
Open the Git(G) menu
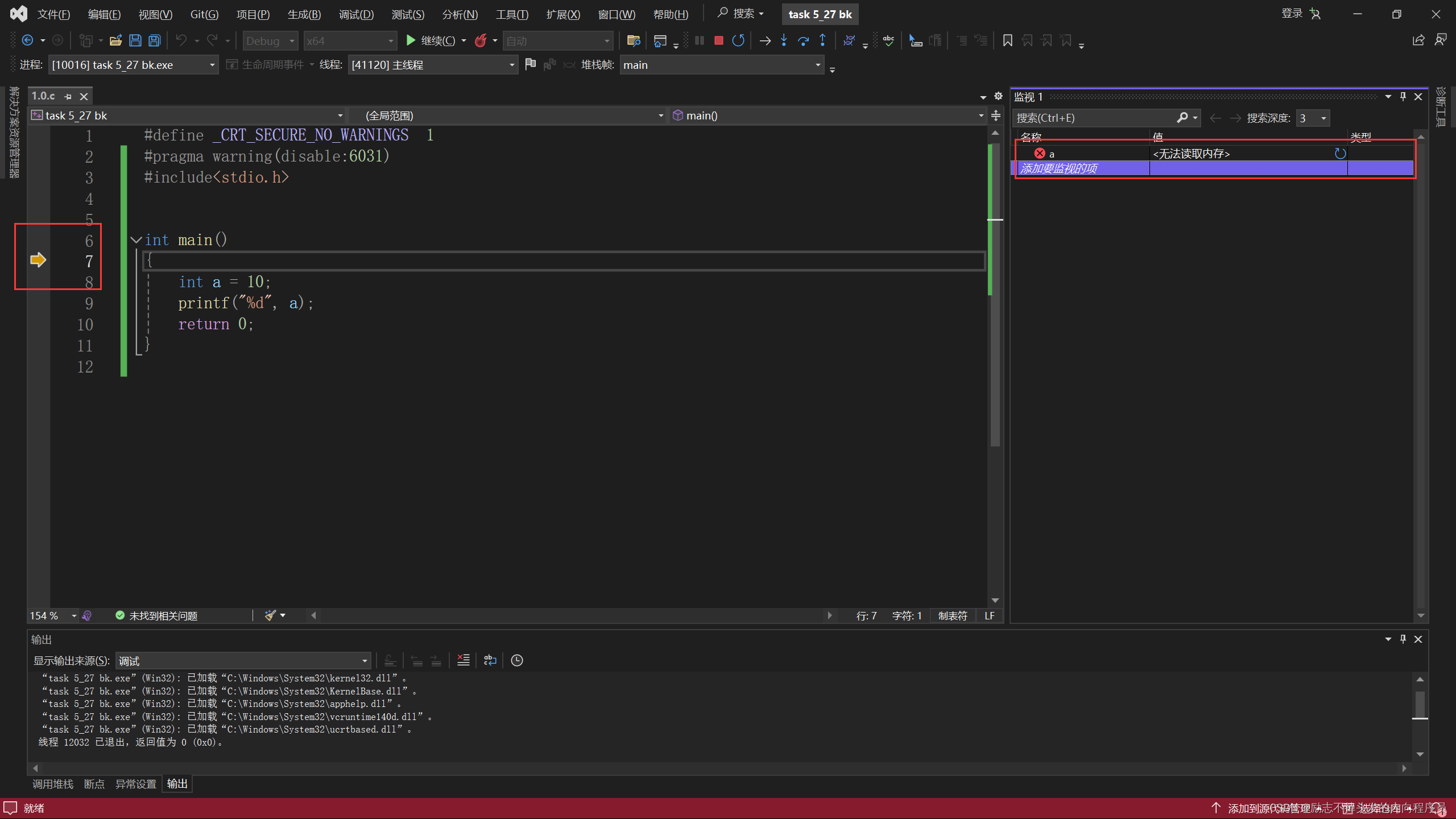point(204,14)
